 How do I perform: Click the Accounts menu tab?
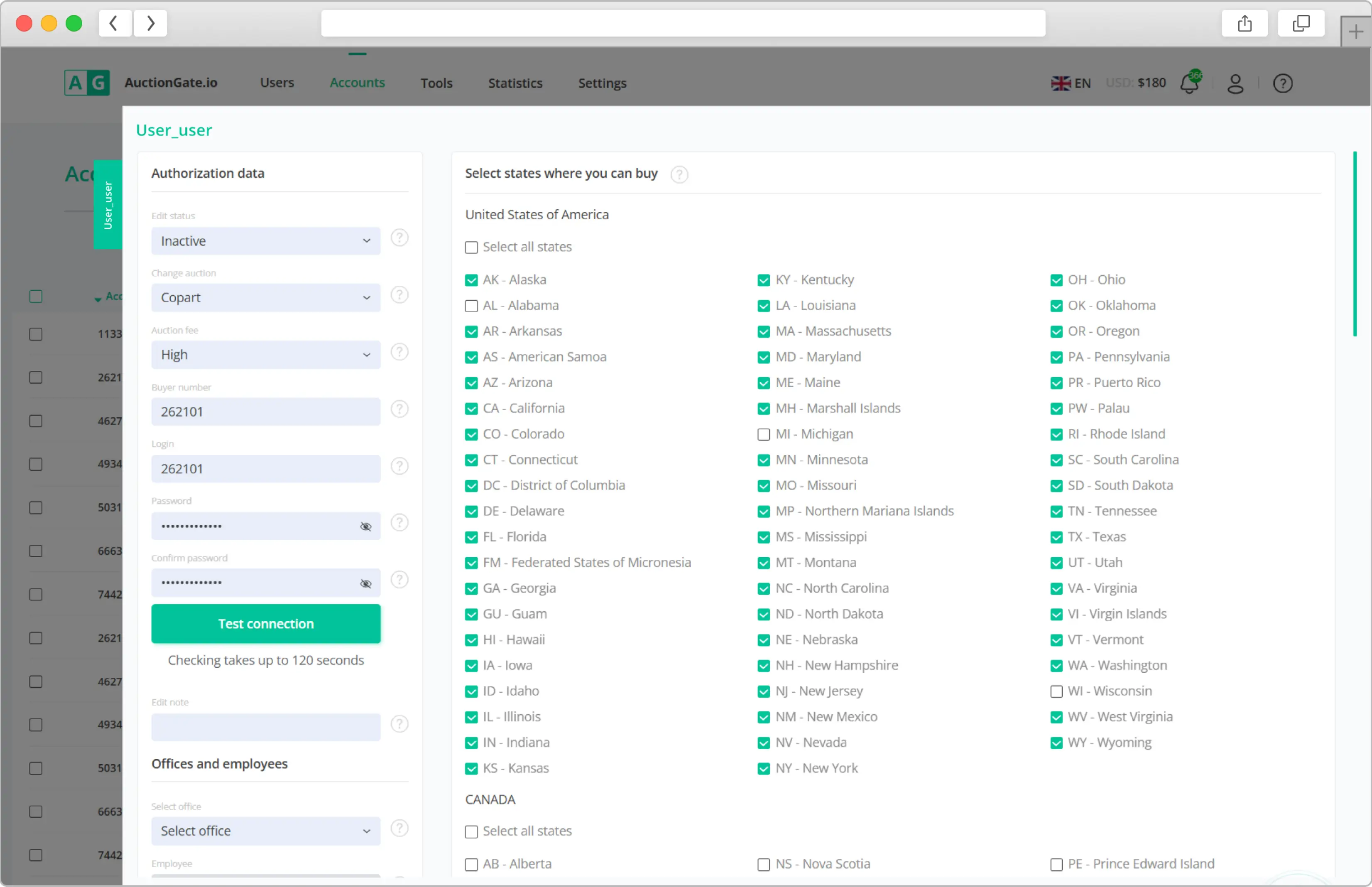click(357, 82)
